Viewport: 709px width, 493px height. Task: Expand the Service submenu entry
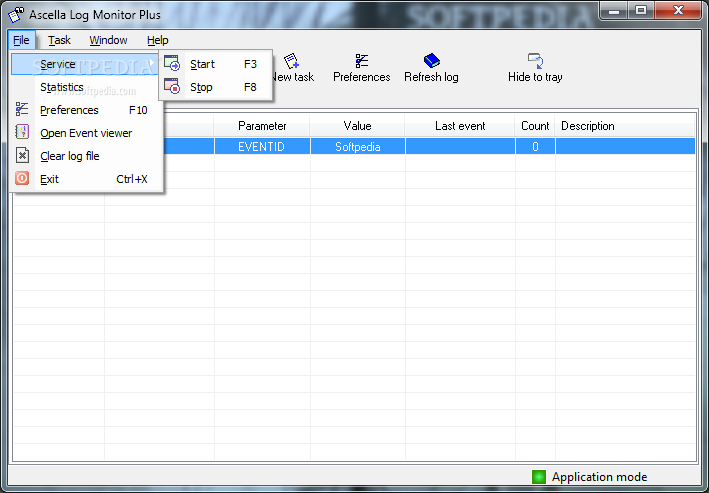click(x=85, y=64)
